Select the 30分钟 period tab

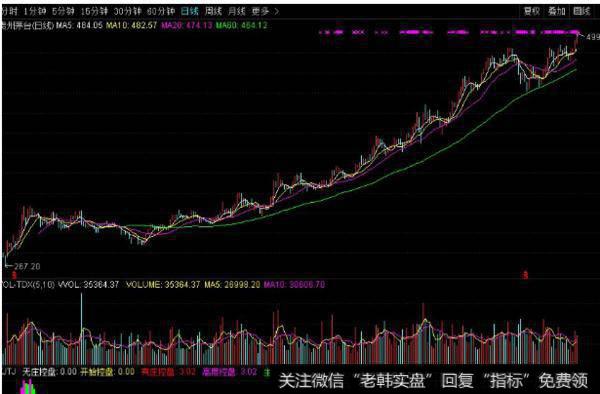[x=127, y=11]
